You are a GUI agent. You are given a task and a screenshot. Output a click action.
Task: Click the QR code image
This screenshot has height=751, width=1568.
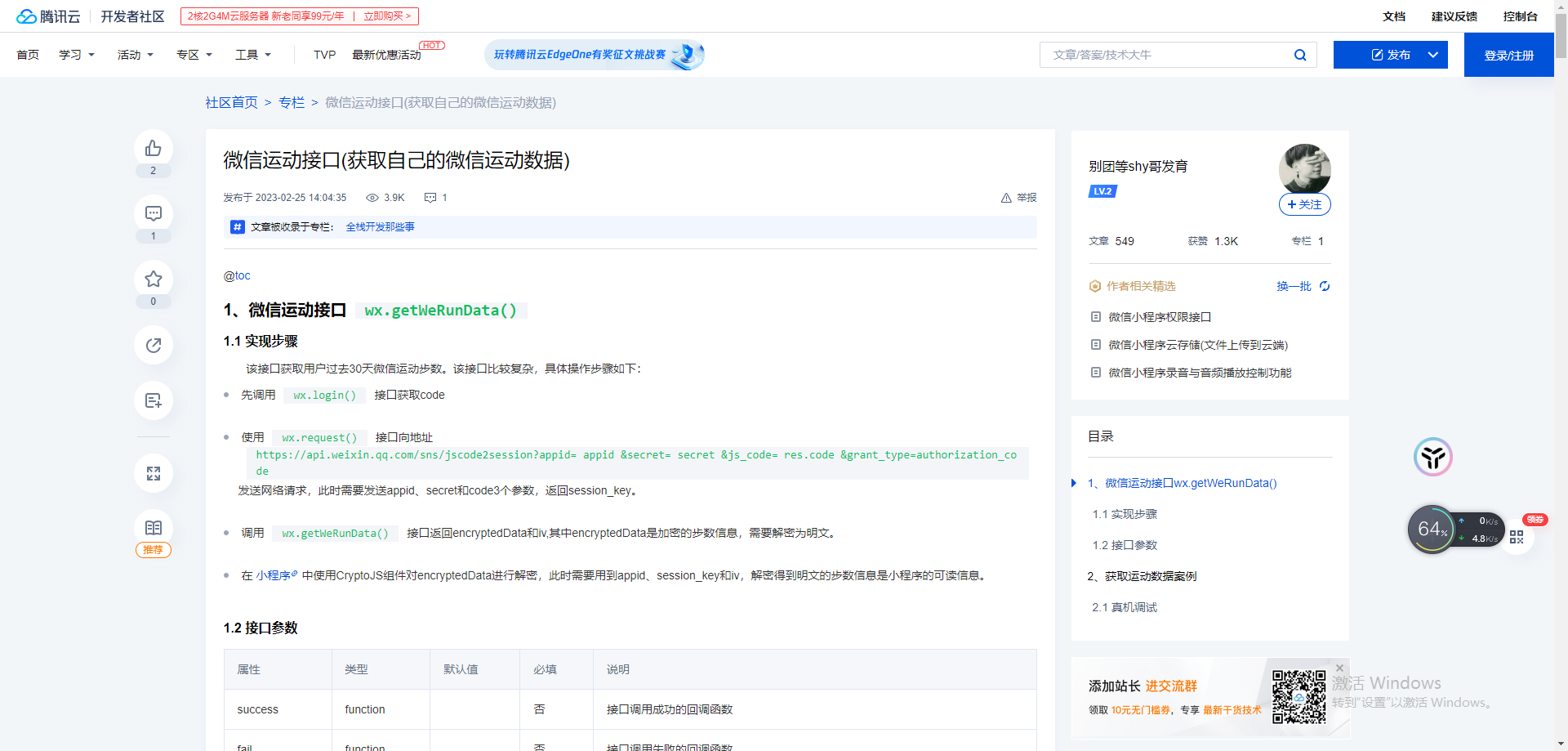coord(1298,697)
